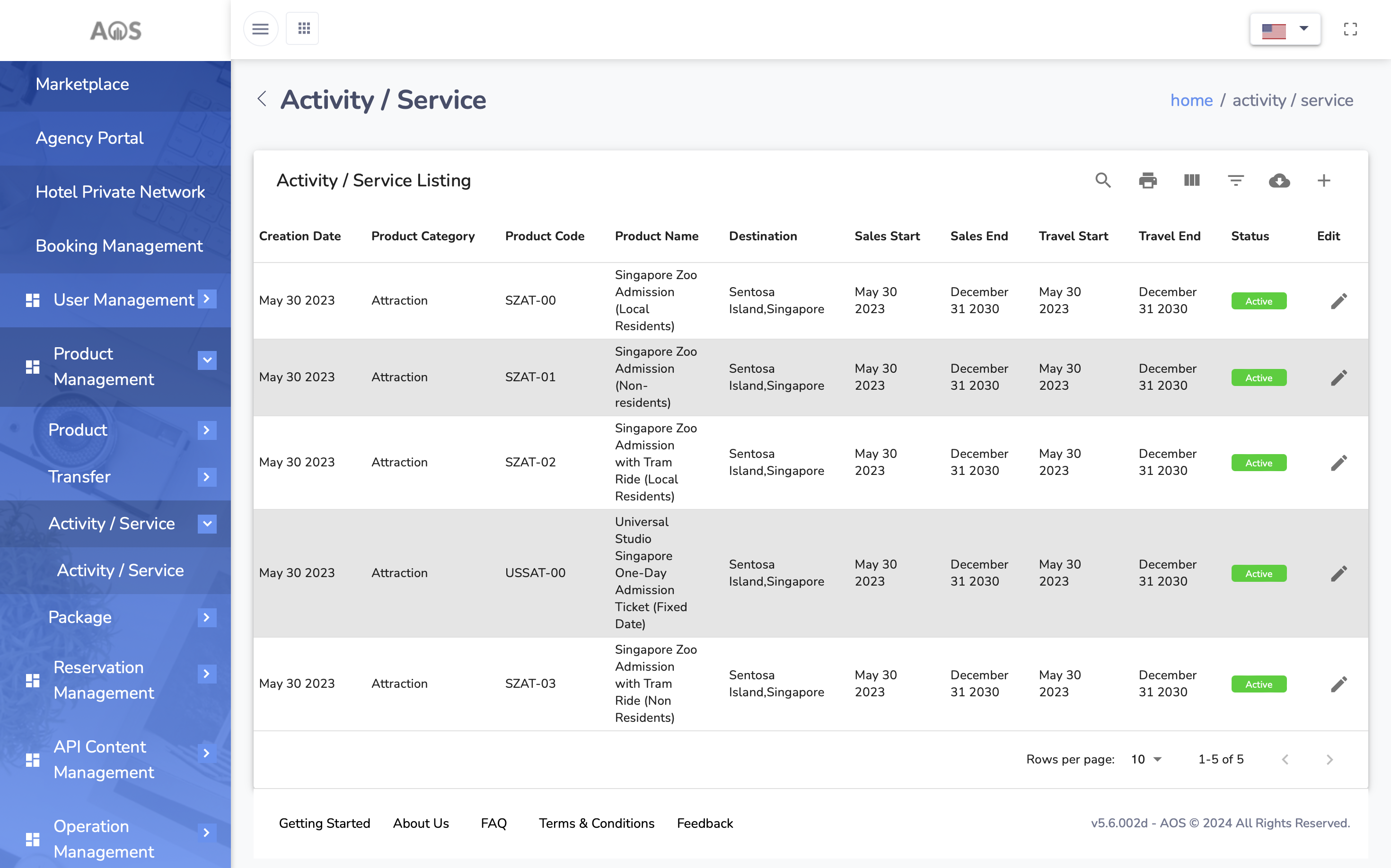Image resolution: width=1391 pixels, height=868 pixels.
Task: Click the print icon in listing toolbar
Action: [x=1147, y=180]
